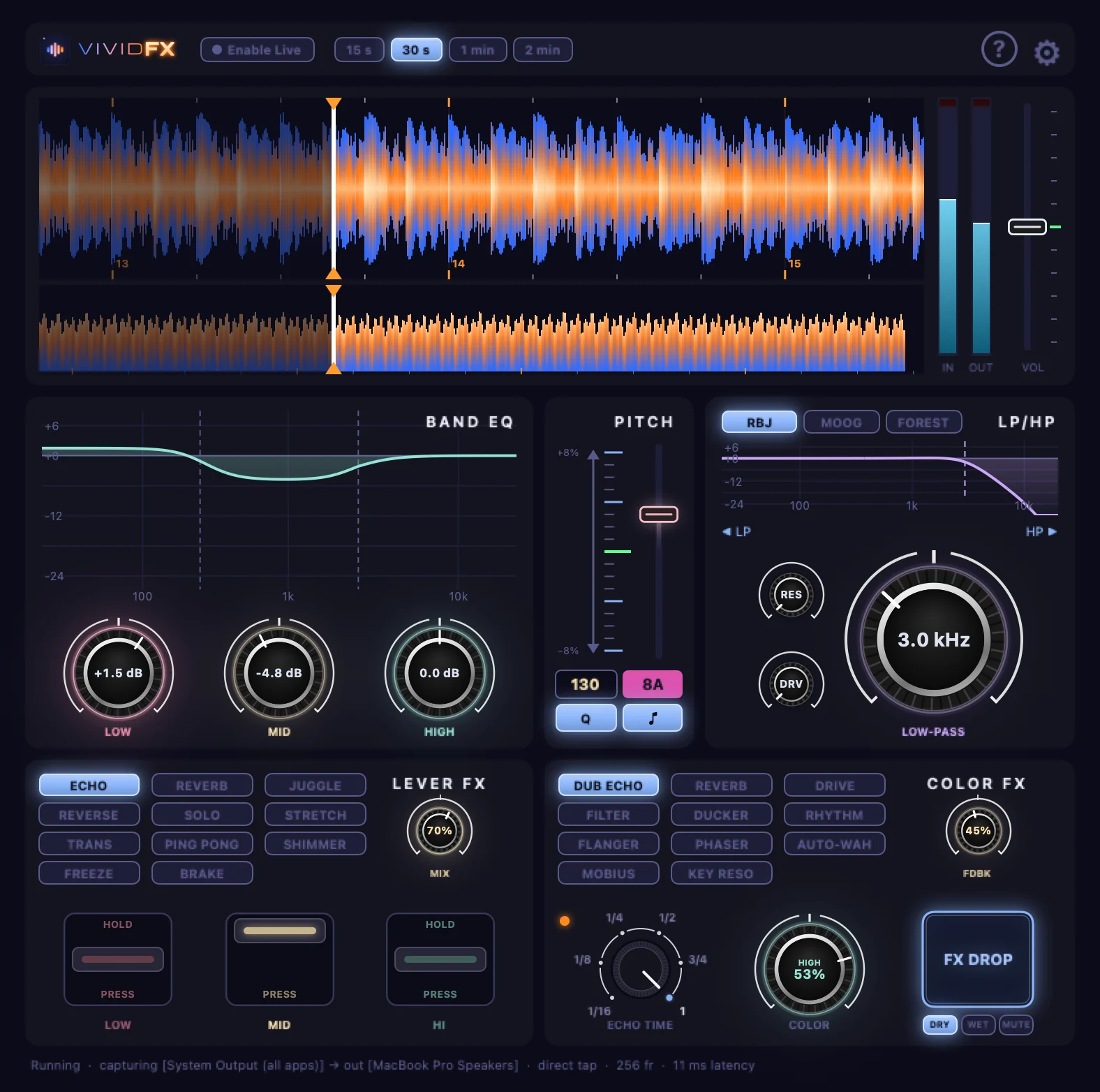Click the RES resonance knob
The width and height of the screenshot is (1100, 1092).
tap(791, 595)
